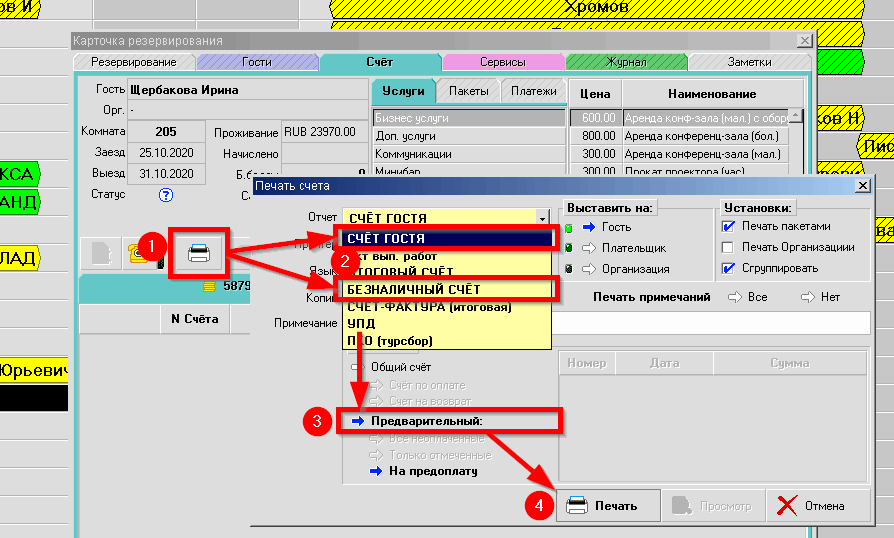The height and width of the screenshot is (538, 894).
Task: Open the Сервисы tab
Action: point(502,62)
